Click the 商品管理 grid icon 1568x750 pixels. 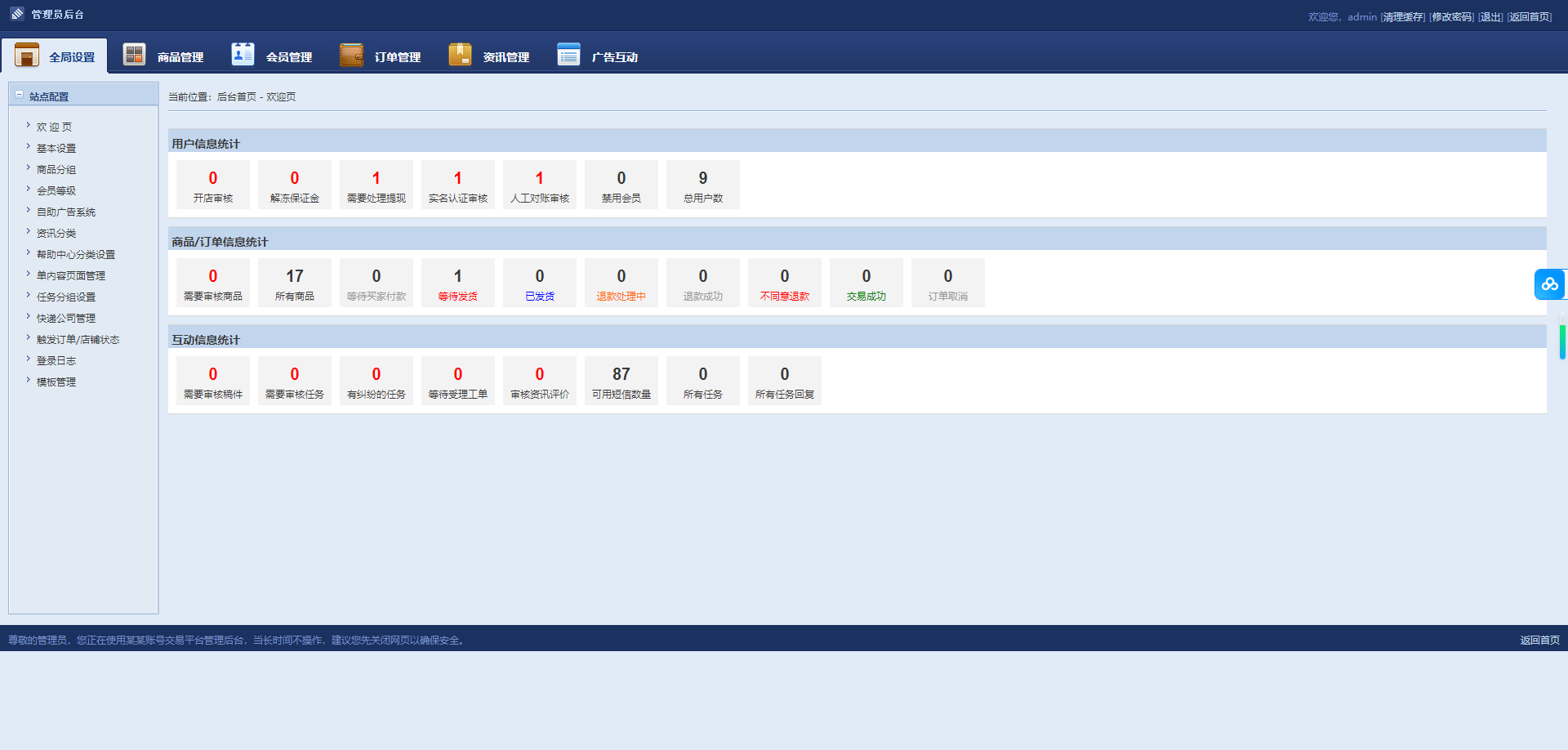[x=134, y=55]
